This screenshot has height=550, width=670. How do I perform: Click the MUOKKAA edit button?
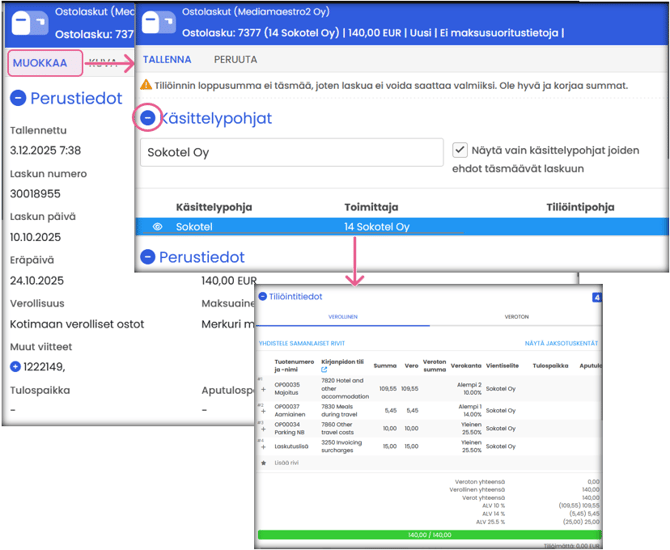click(x=40, y=63)
